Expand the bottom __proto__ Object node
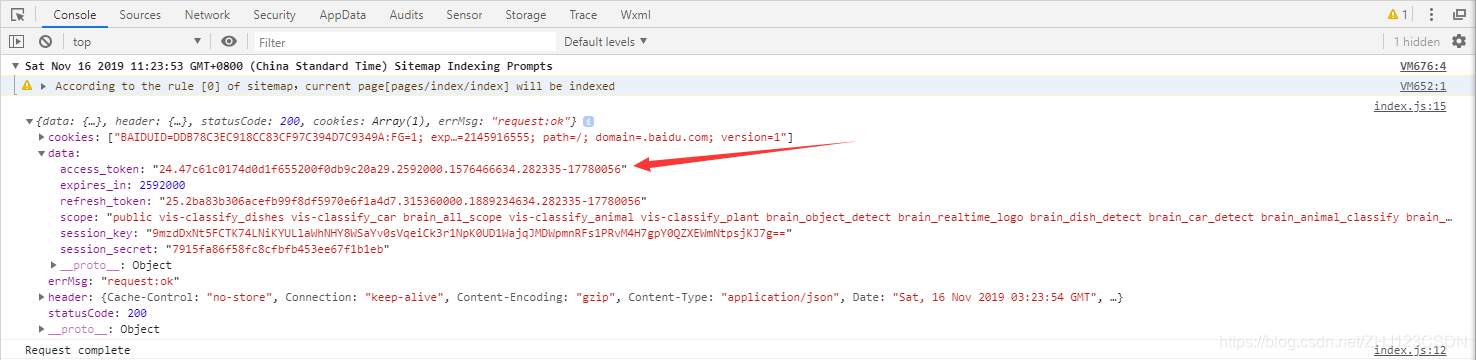This screenshot has height=360, width=1476. 41,329
